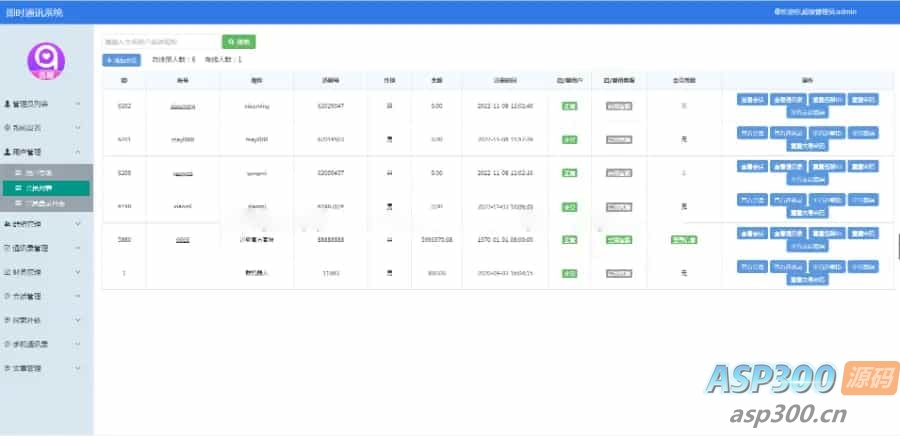Screen dimensions: 900x436
Task: Click the magnifier icon on green search button
Action: point(232,42)
